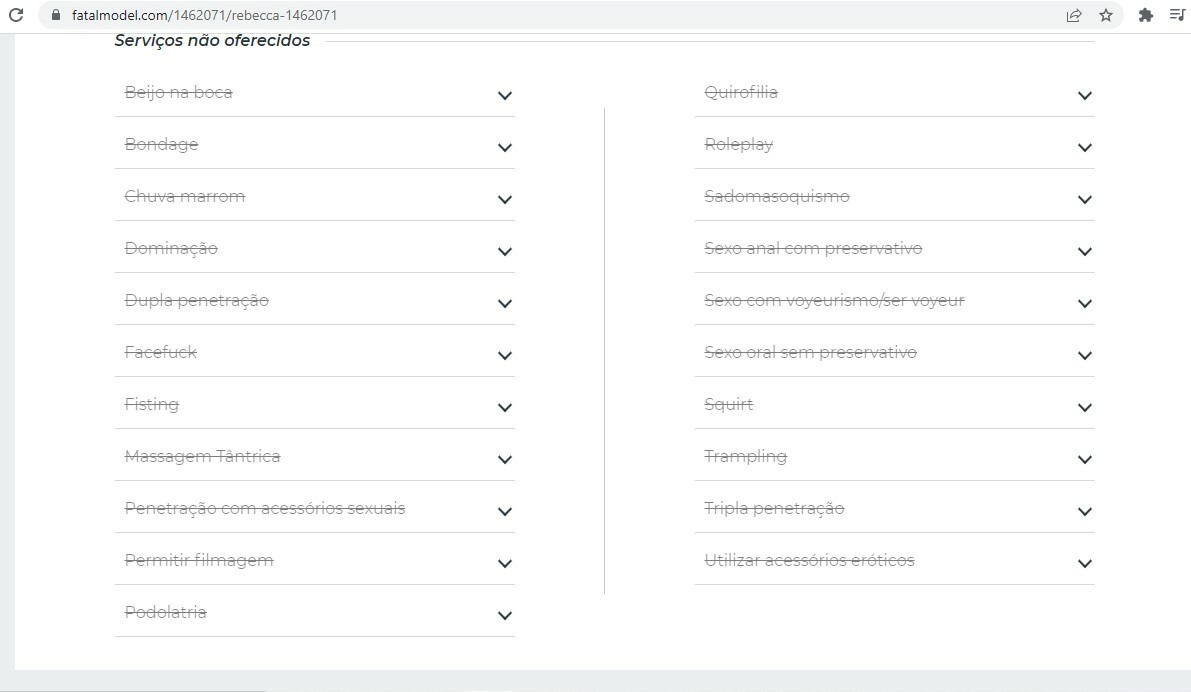The height and width of the screenshot is (692, 1191).
Task: Expand the Beijo na boca chevron
Action: coord(504,96)
